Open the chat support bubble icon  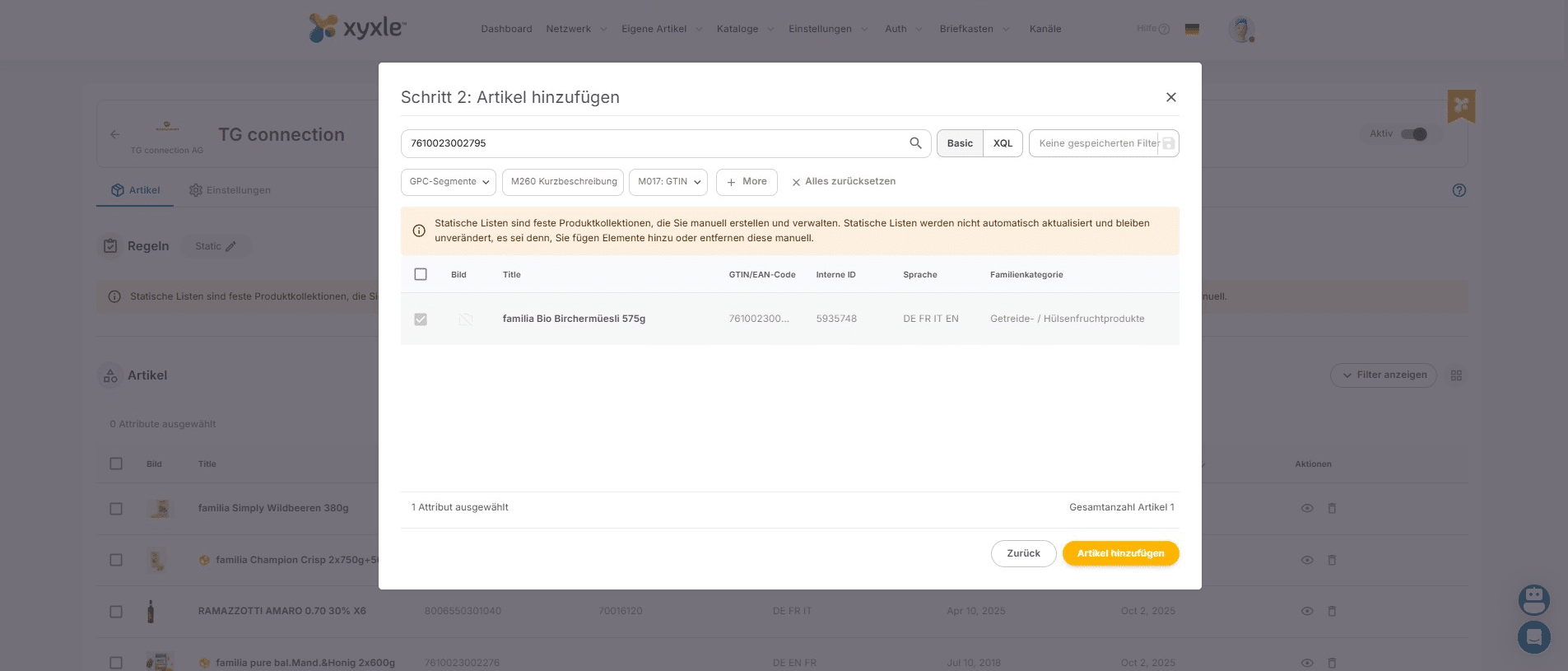click(x=1533, y=636)
